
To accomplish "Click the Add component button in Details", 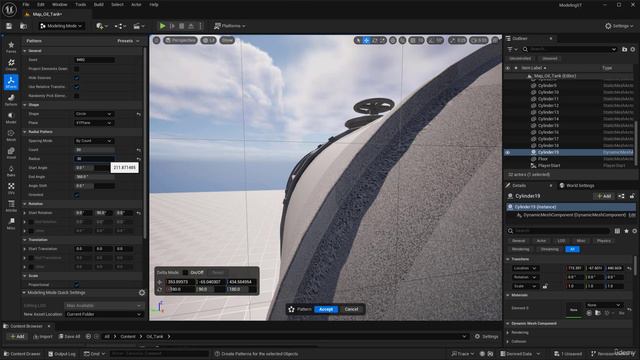I will pos(604,196).
